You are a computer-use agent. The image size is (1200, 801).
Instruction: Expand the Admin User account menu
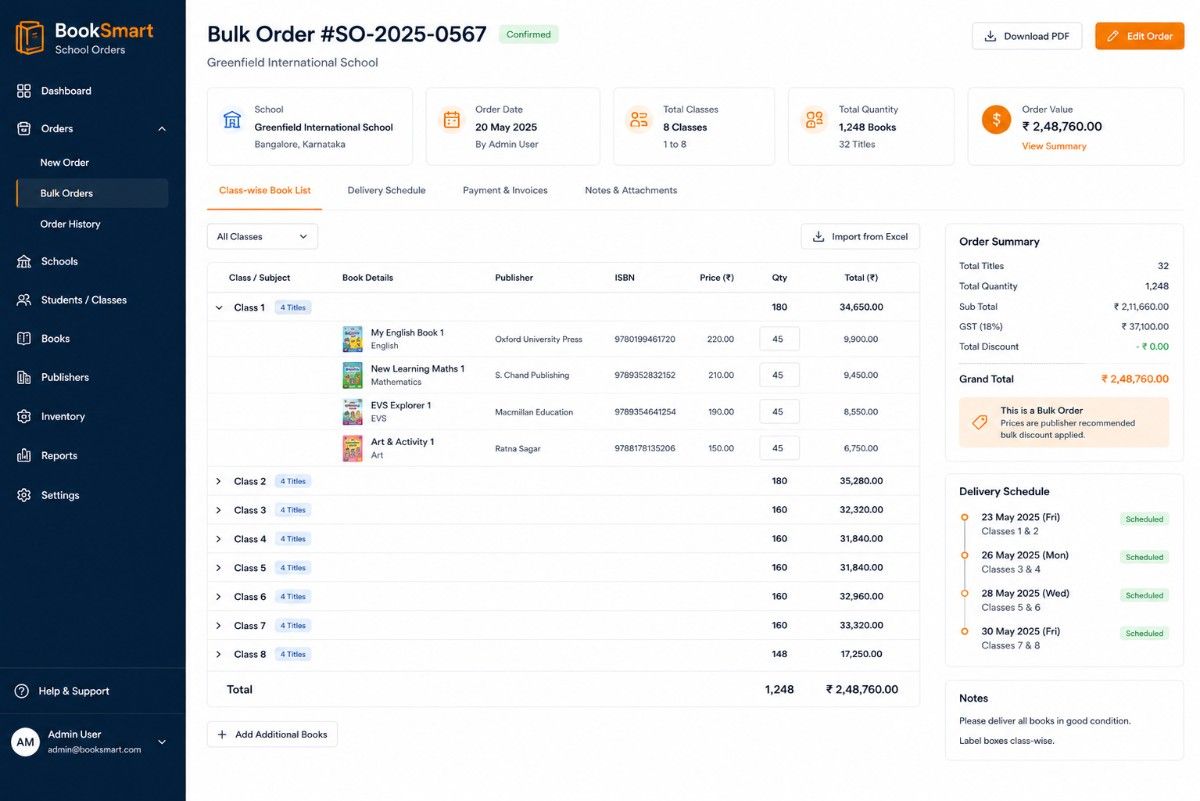tap(162, 742)
